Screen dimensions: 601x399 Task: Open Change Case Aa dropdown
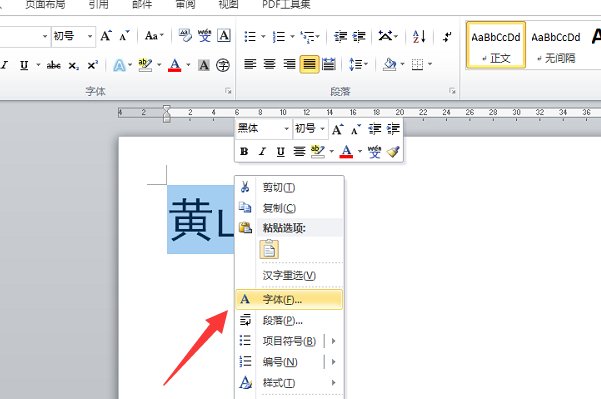pos(154,36)
